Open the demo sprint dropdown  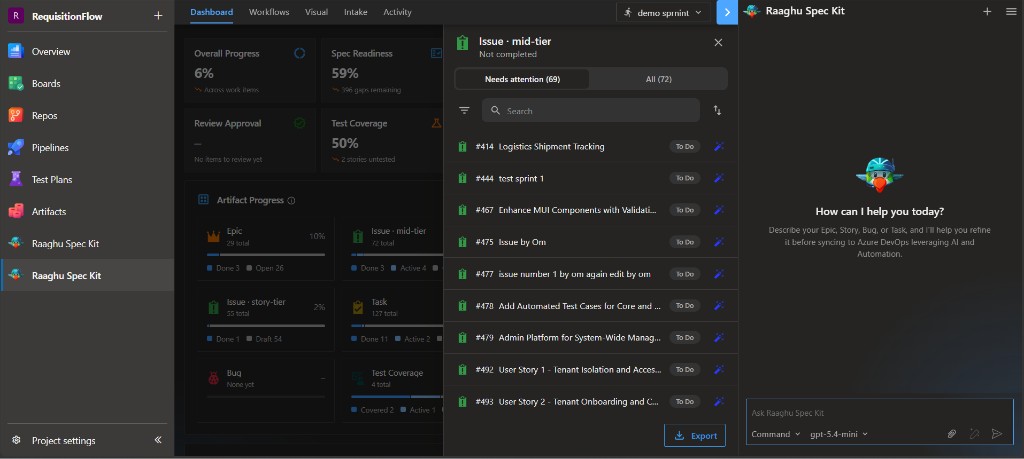663,12
